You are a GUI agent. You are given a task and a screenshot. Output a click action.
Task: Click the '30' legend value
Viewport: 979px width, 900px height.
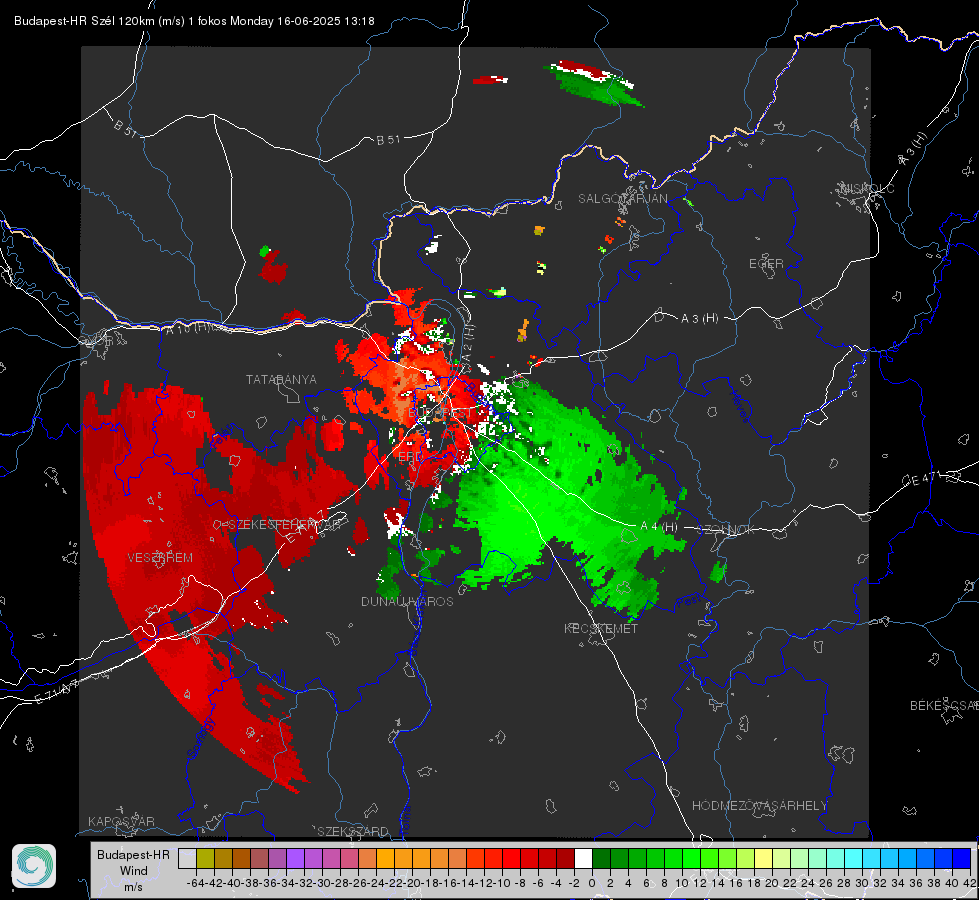click(x=862, y=883)
